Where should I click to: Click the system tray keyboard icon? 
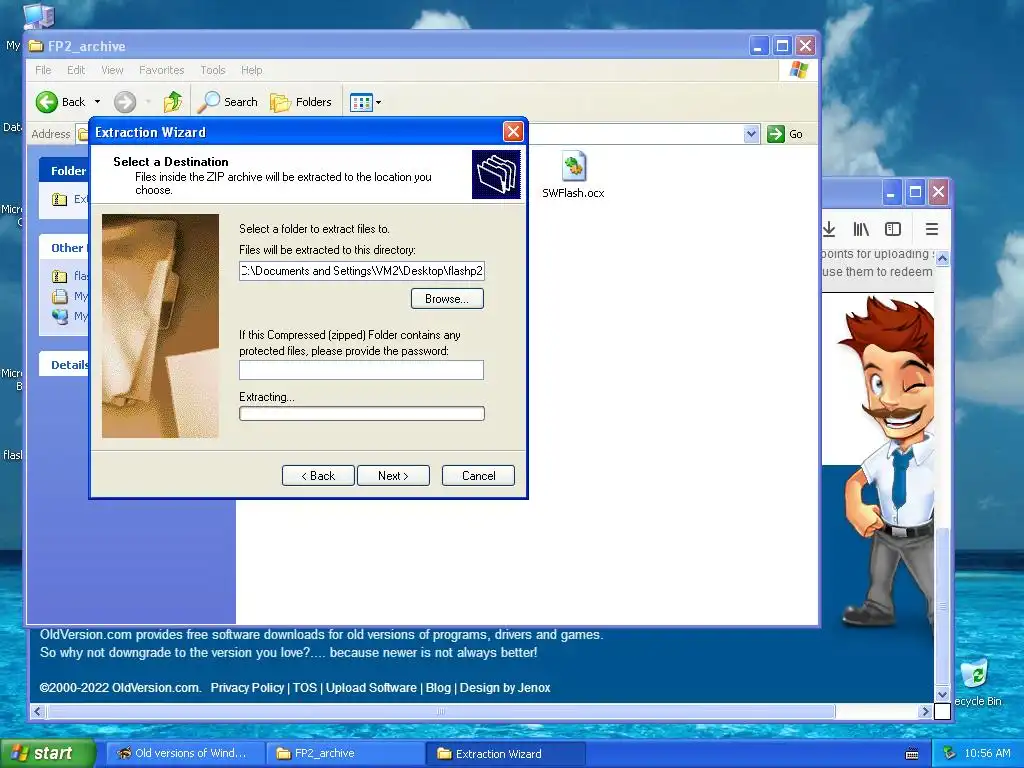[912, 754]
